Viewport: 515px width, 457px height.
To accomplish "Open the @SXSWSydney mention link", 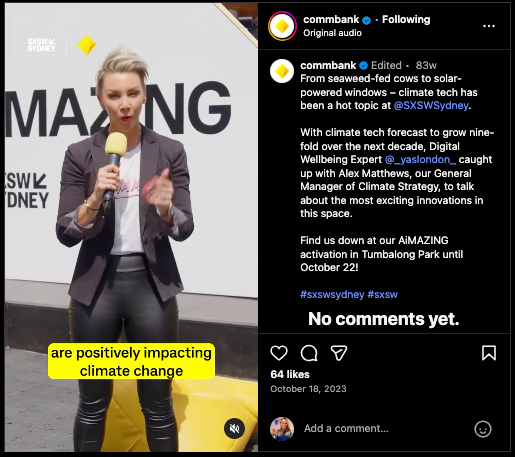I will [x=431, y=106].
